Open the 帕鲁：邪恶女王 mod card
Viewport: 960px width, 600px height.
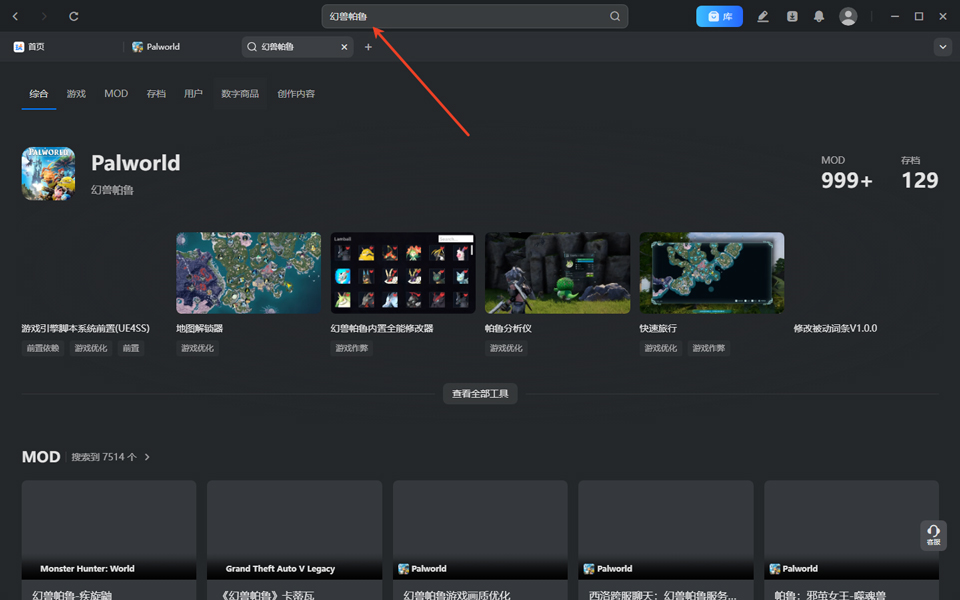(851, 540)
